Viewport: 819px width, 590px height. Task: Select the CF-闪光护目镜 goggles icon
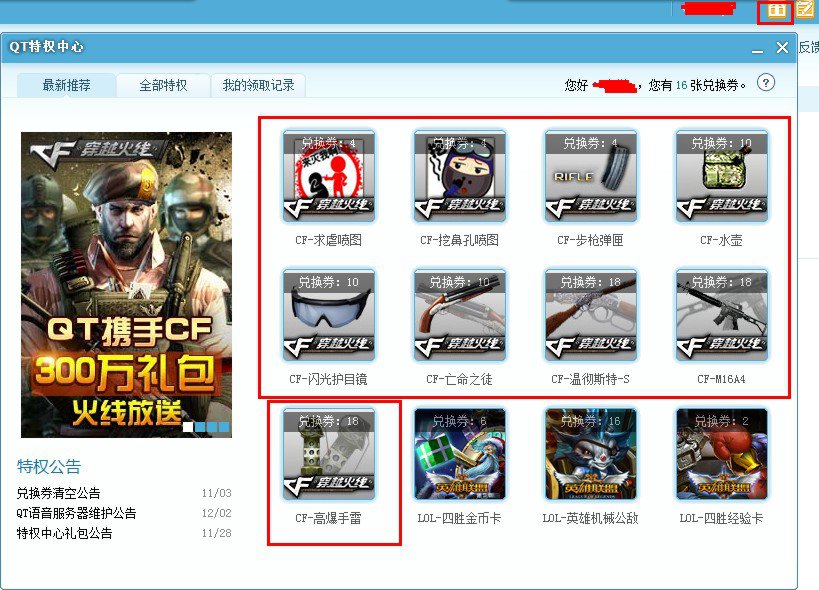click(329, 315)
